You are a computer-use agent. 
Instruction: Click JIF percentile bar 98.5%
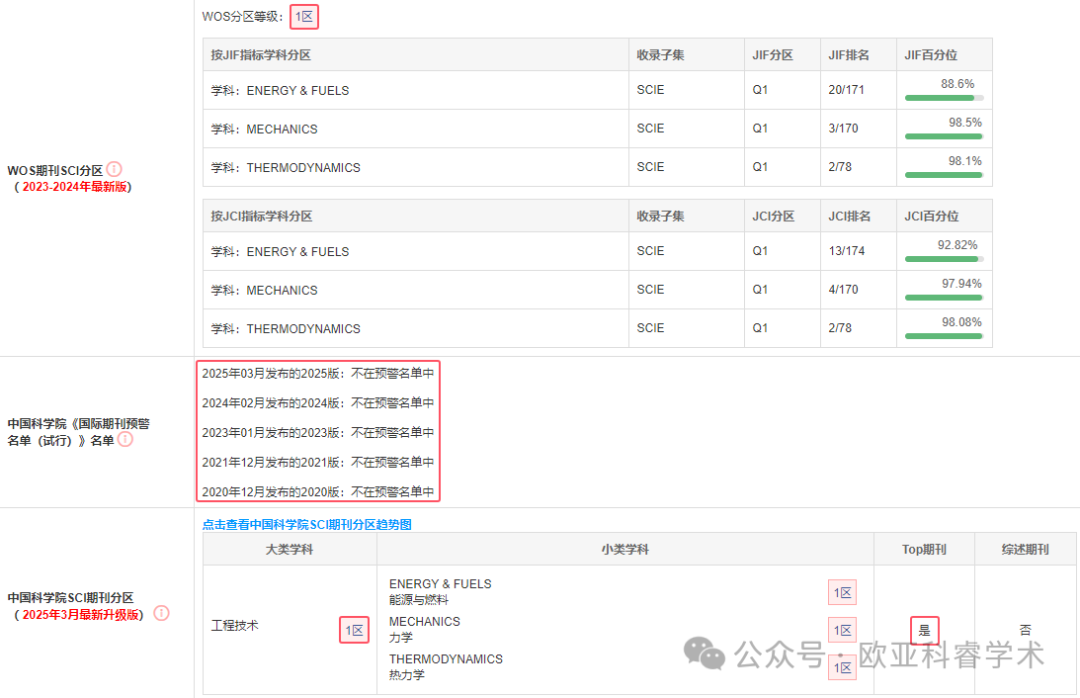tap(944, 136)
